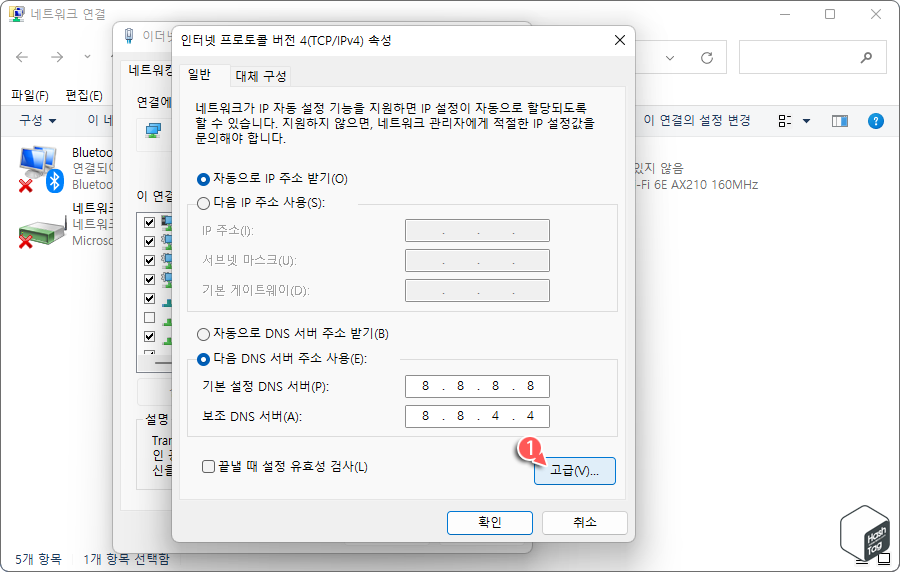Open the 고급(V)... advanced settings button

coord(575,470)
